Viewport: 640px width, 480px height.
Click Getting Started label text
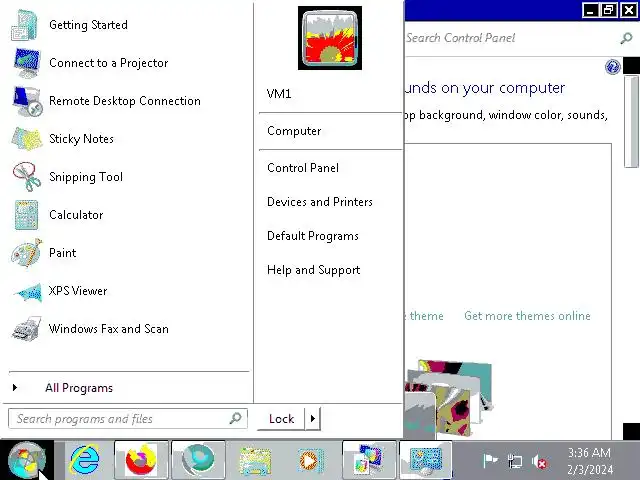pos(88,25)
